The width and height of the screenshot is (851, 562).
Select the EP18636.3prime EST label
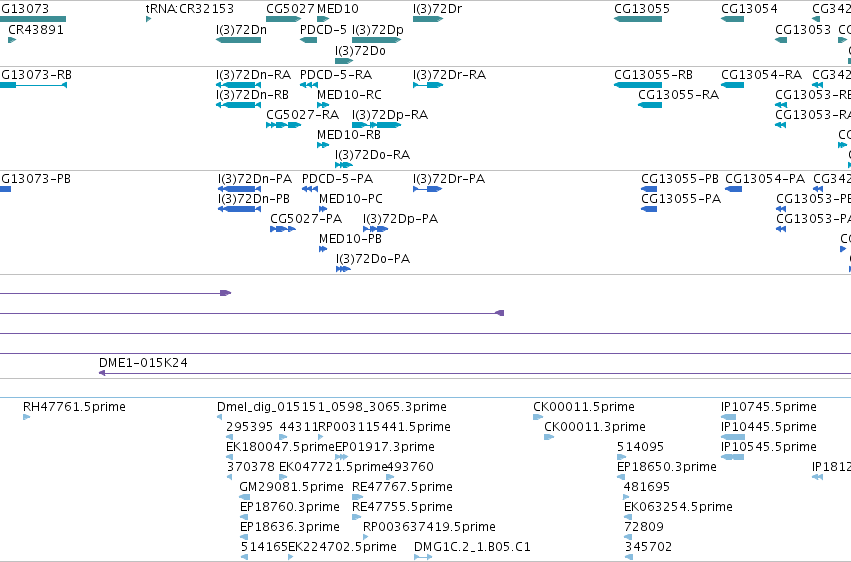290,527
